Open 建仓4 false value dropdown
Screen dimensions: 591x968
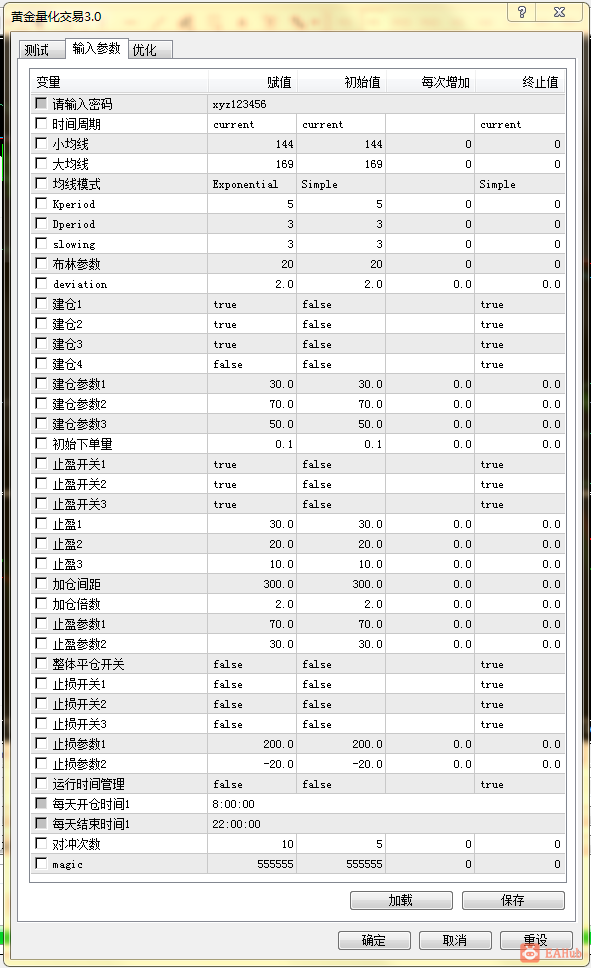pos(252,364)
